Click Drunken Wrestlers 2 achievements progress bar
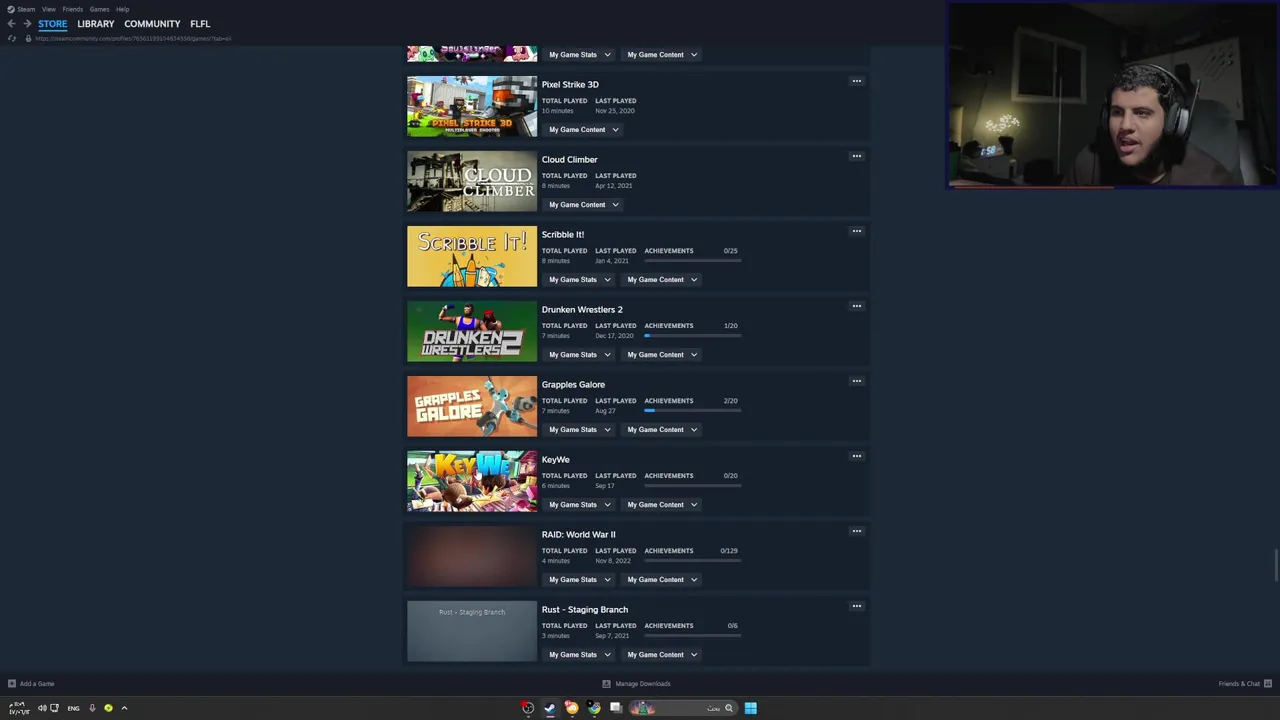 pyautogui.click(x=692, y=335)
